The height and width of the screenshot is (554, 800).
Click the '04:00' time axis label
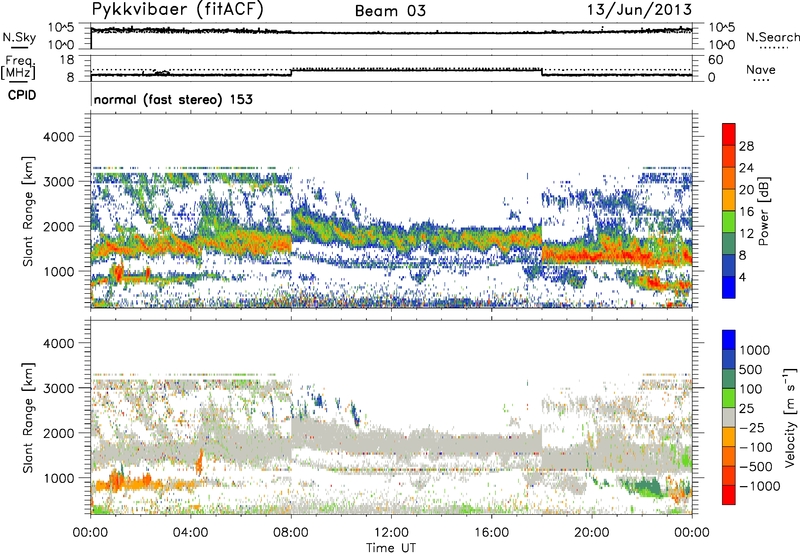point(190,533)
